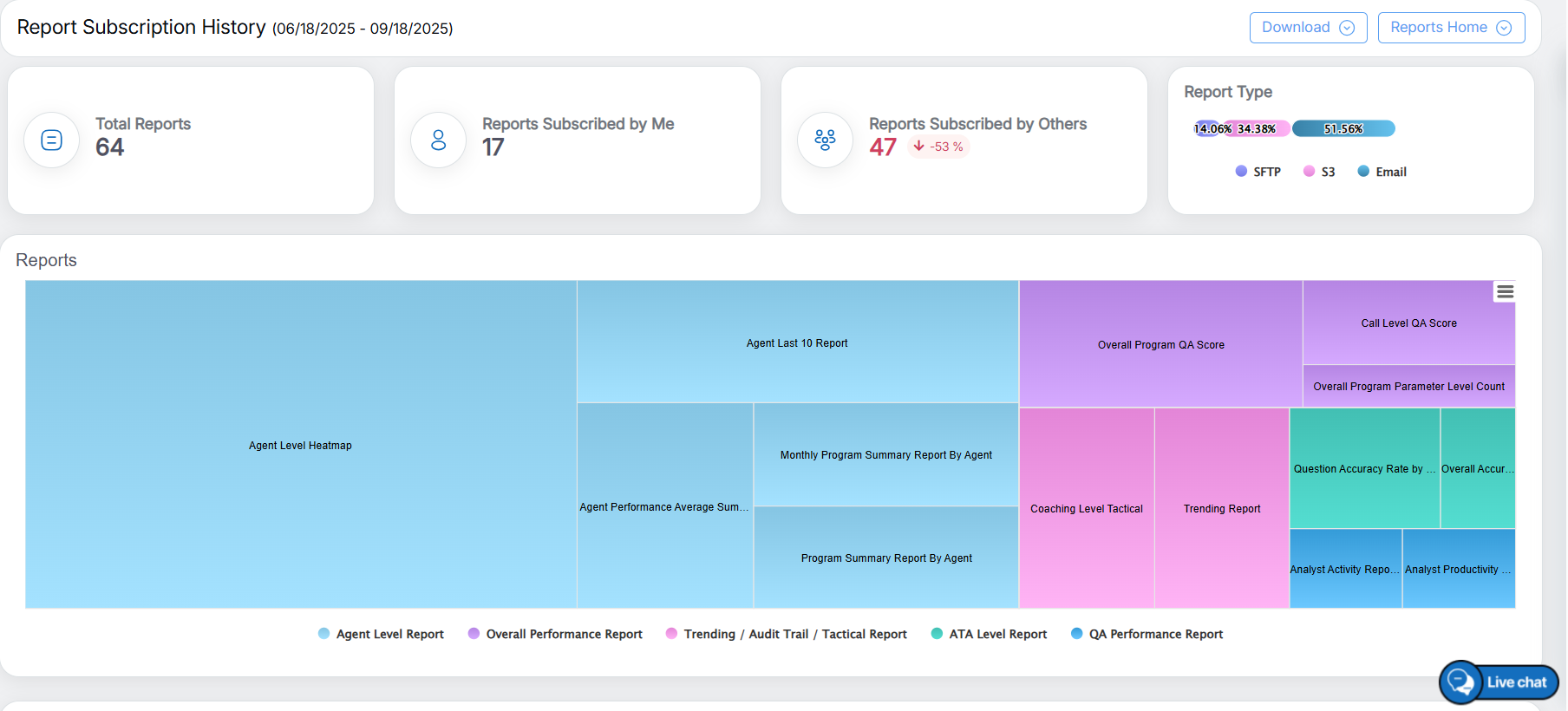Toggle ATA Level Report legend item
This screenshot has height=711, width=1568.
[989, 634]
